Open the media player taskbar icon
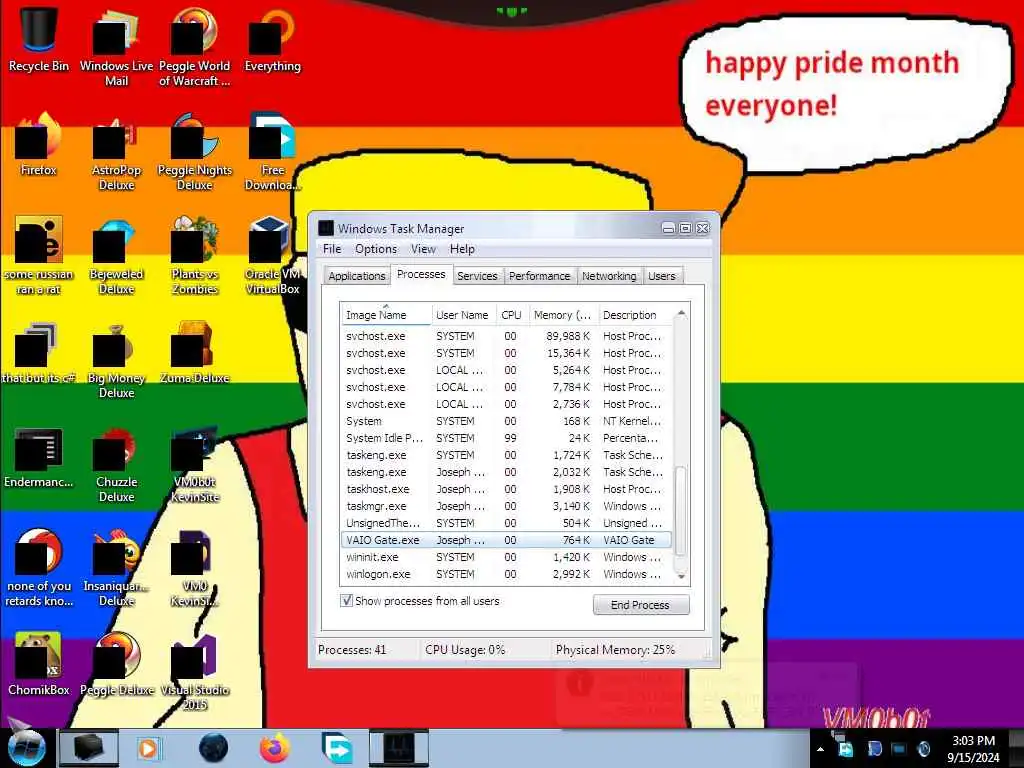 click(x=148, y=748)
